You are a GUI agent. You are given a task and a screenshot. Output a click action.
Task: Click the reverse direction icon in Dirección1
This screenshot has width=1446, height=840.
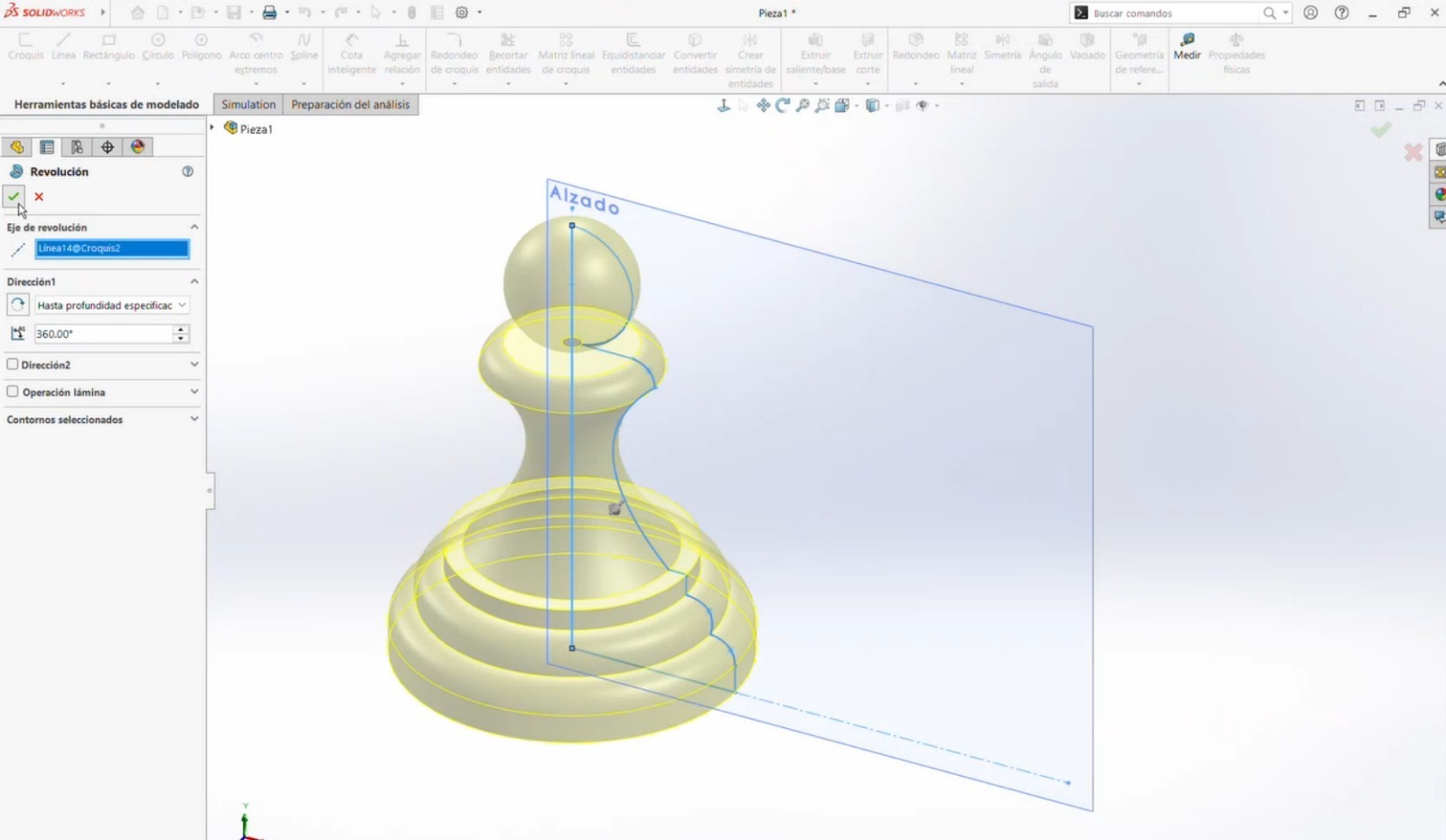pos(17,304)
